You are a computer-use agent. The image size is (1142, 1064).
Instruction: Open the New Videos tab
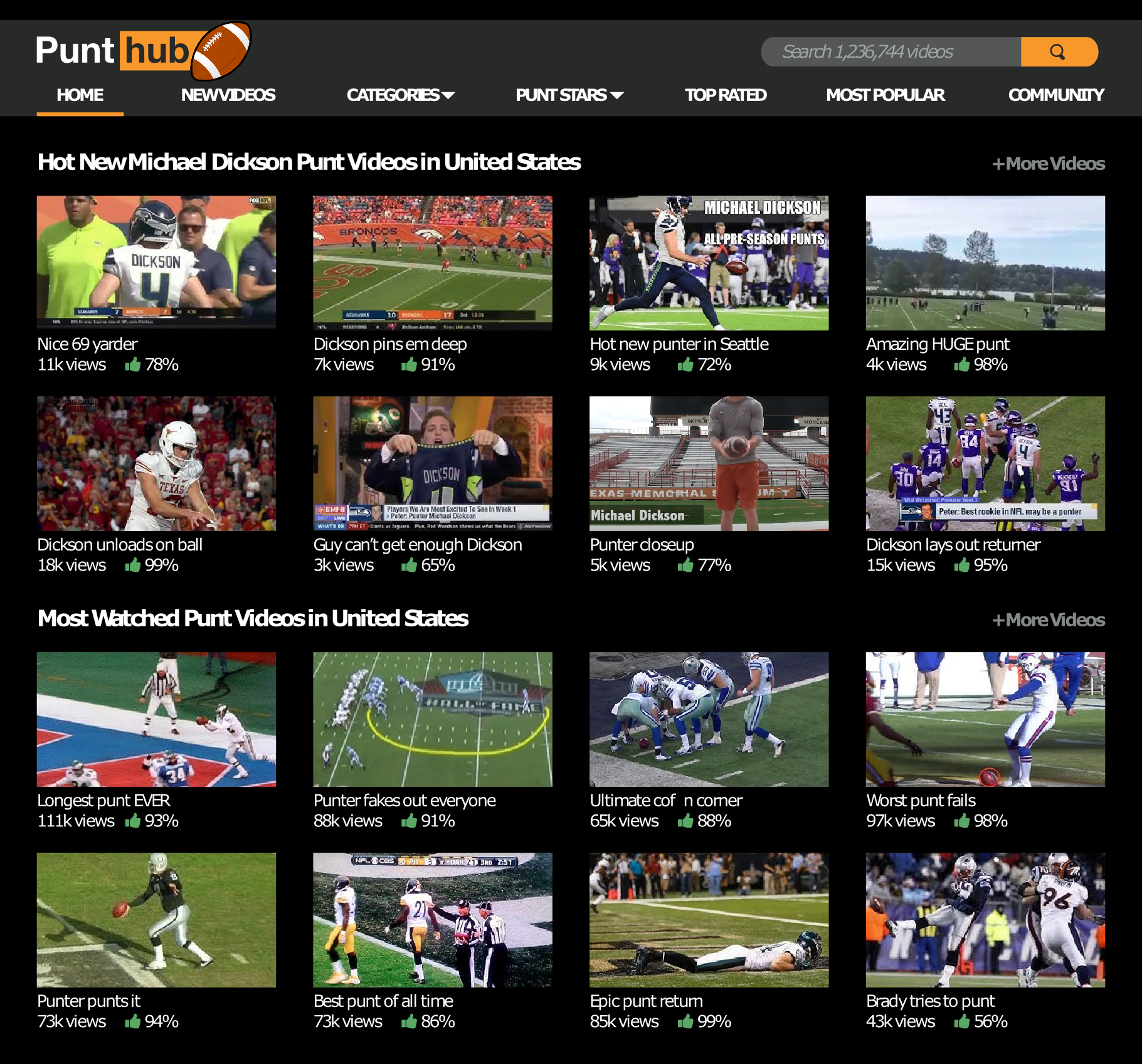point(228,95)
